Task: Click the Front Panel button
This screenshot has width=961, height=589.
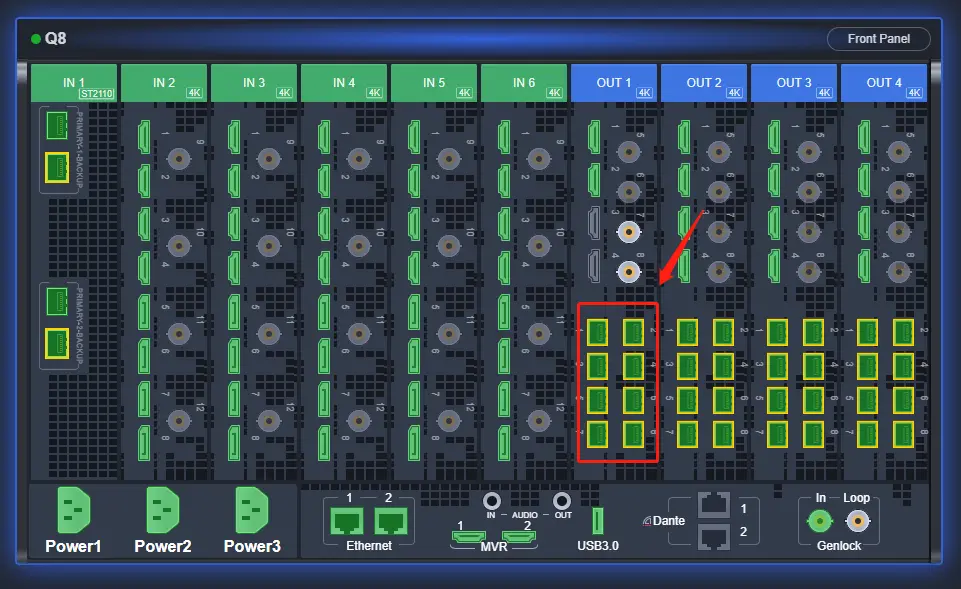Action: (878, 39)
